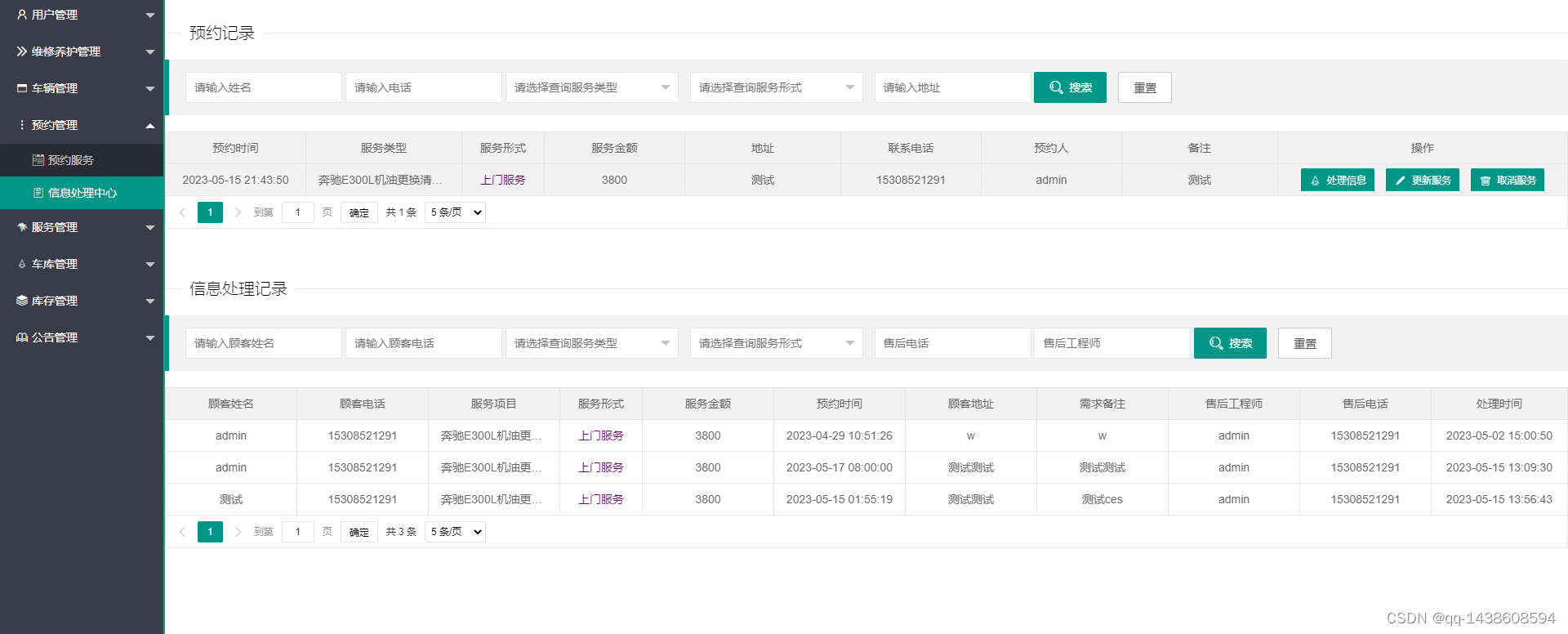Expand the 用户管理 menu arrow
Image resolution: width=1568 pixels, height=634 pixels.
click(150, 16)
